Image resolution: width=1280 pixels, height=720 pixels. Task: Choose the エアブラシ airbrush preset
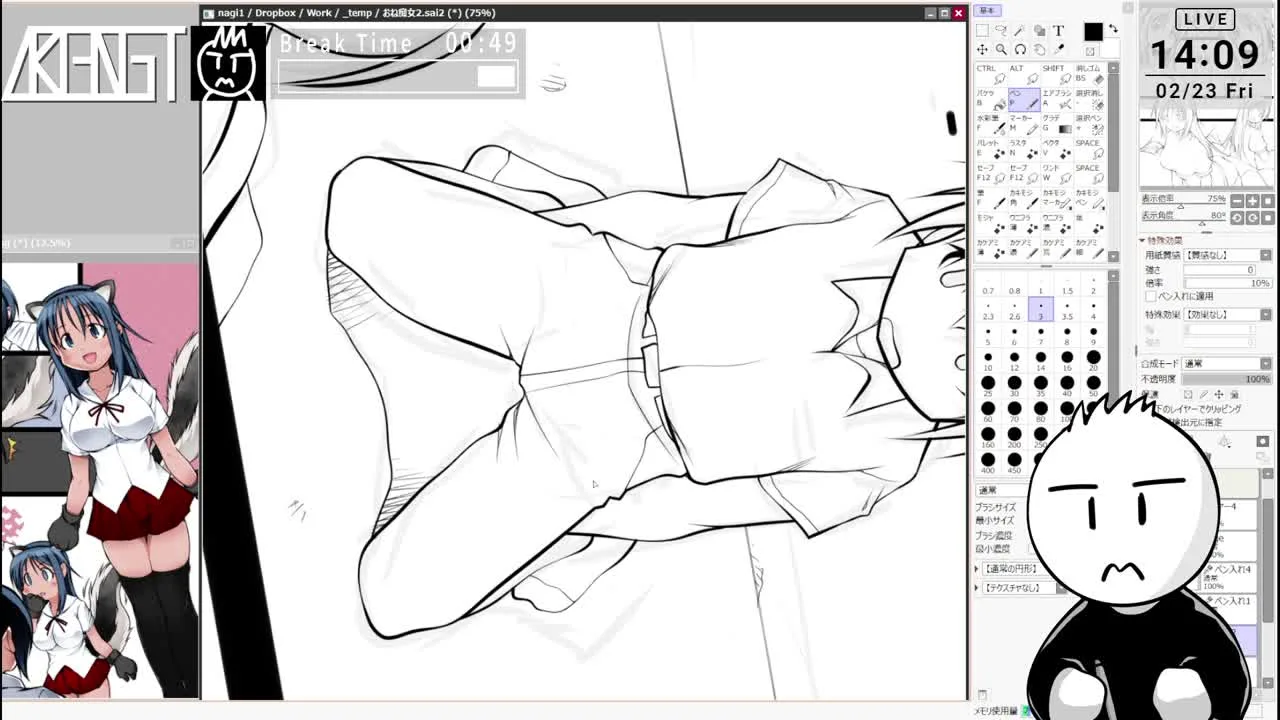[x=1056, y=100]
